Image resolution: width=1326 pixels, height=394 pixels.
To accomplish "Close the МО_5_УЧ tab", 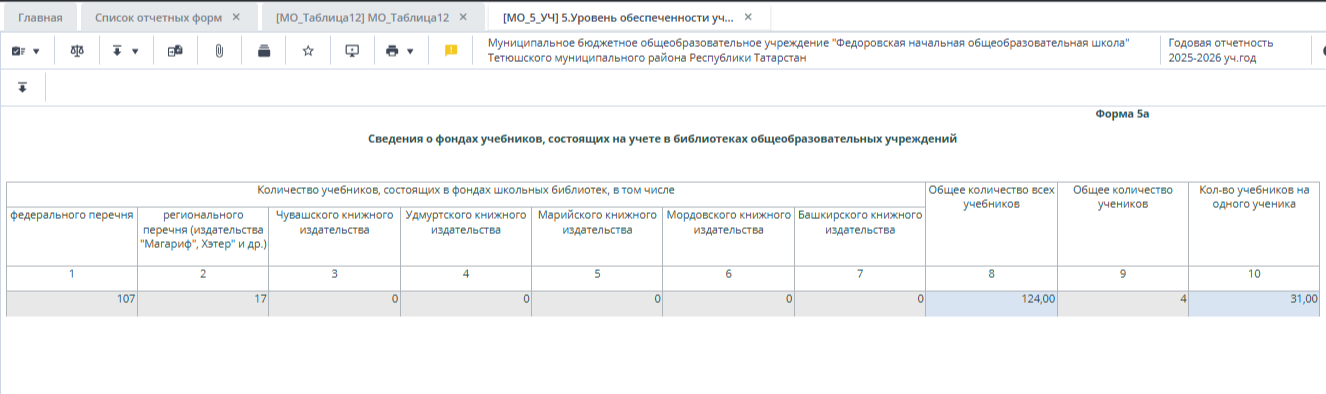I will click(x=748, y=17).
